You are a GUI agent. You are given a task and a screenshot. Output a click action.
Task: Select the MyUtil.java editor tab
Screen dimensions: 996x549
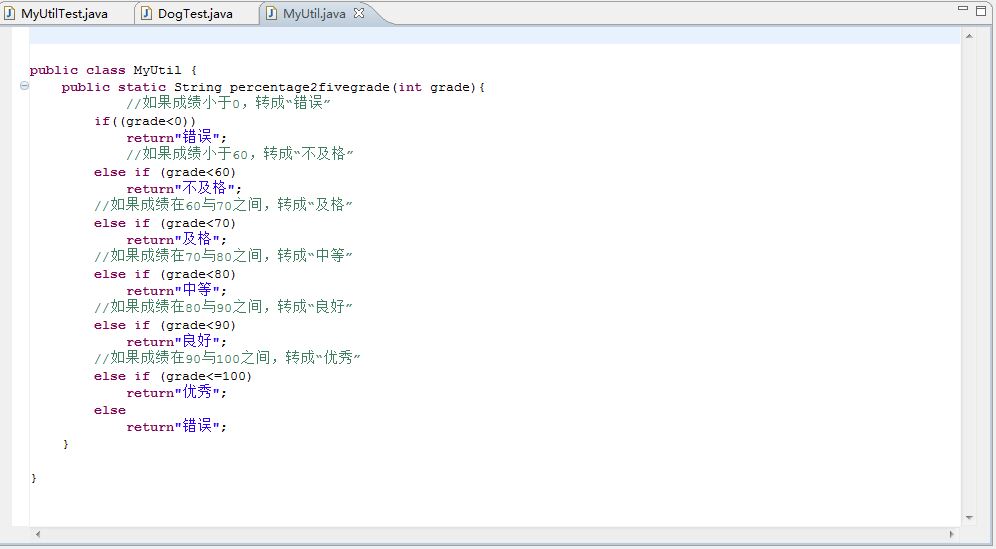click(314, 13)
